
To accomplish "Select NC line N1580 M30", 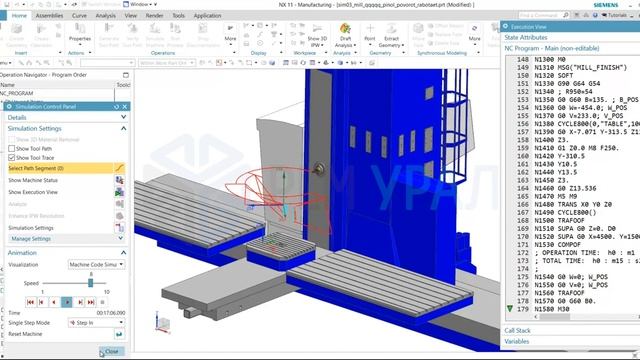I will [552, 309].
